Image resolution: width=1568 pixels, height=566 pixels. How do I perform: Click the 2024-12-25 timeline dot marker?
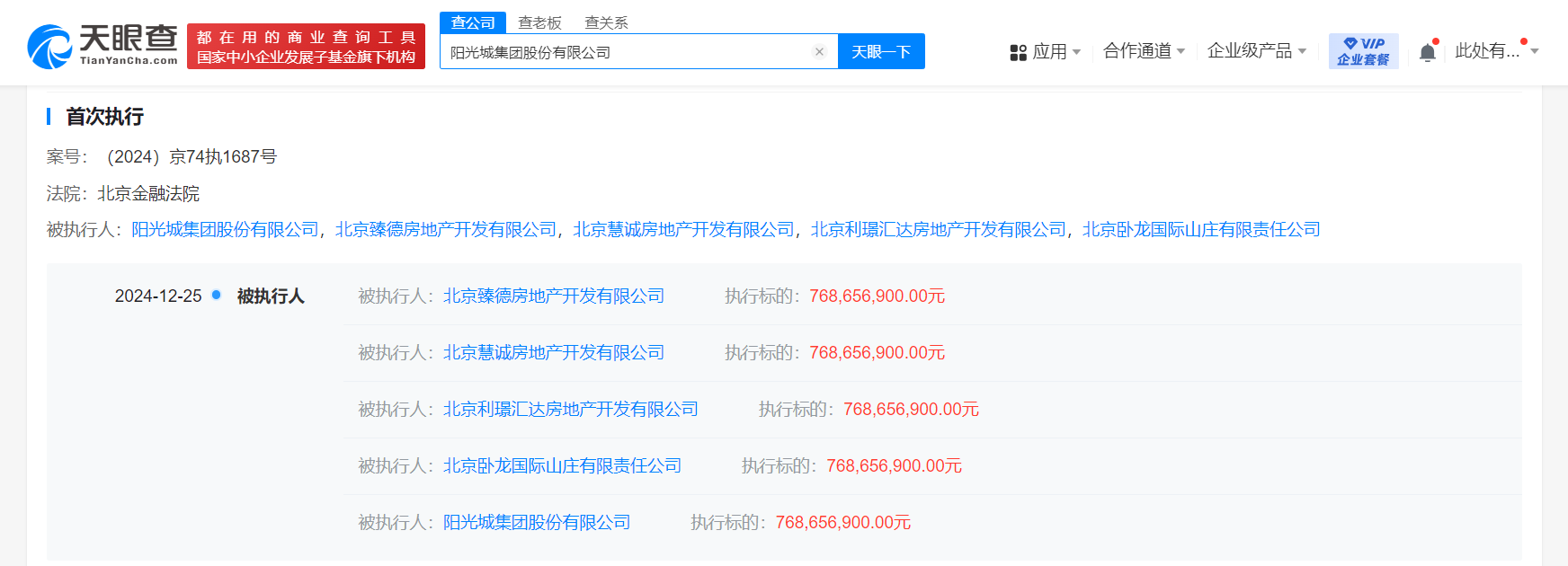216,295
